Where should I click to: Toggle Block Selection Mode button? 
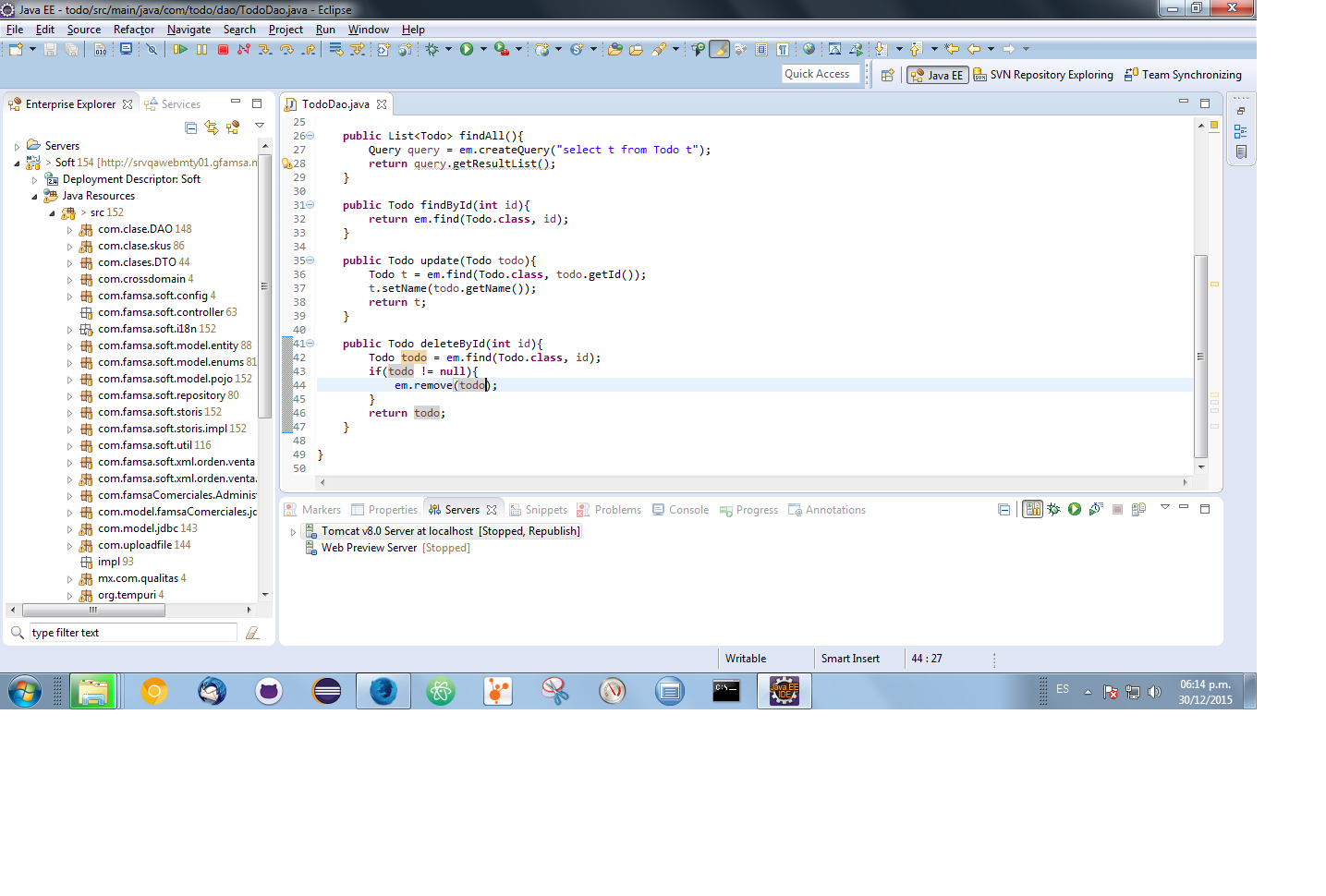pyautogui.click(x=761, y=49)
